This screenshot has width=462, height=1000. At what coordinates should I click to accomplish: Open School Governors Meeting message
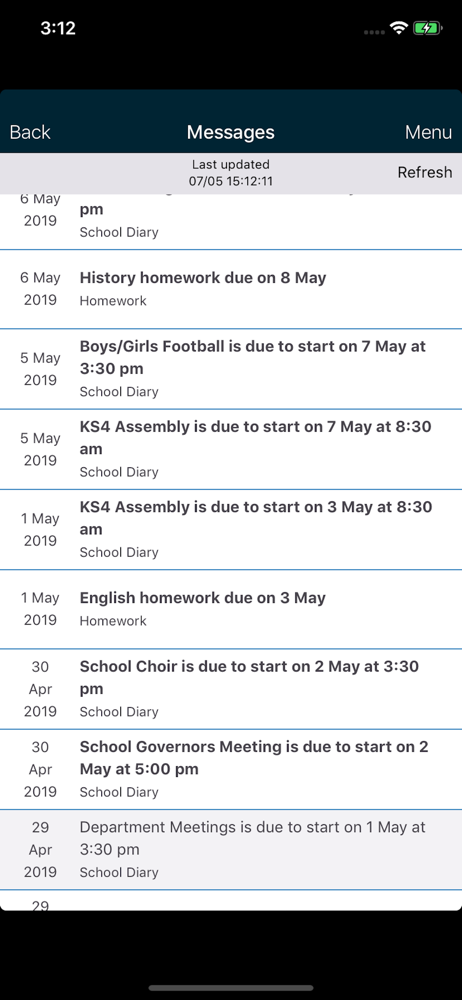[231, 769]
